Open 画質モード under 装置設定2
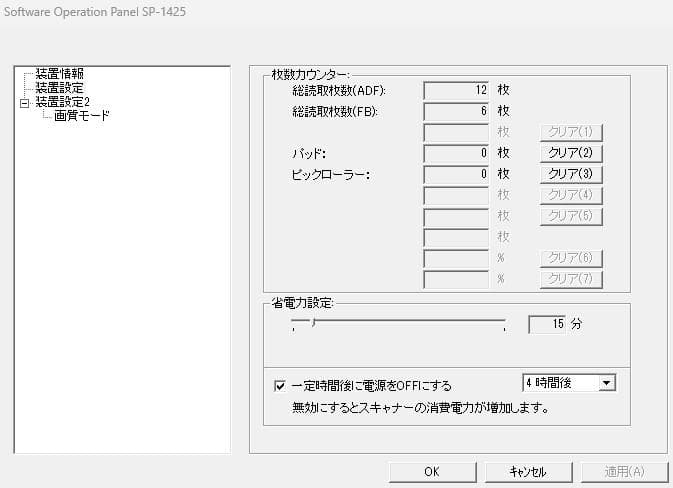This screenshot has height=488, width=673. (x=82, y=116)
